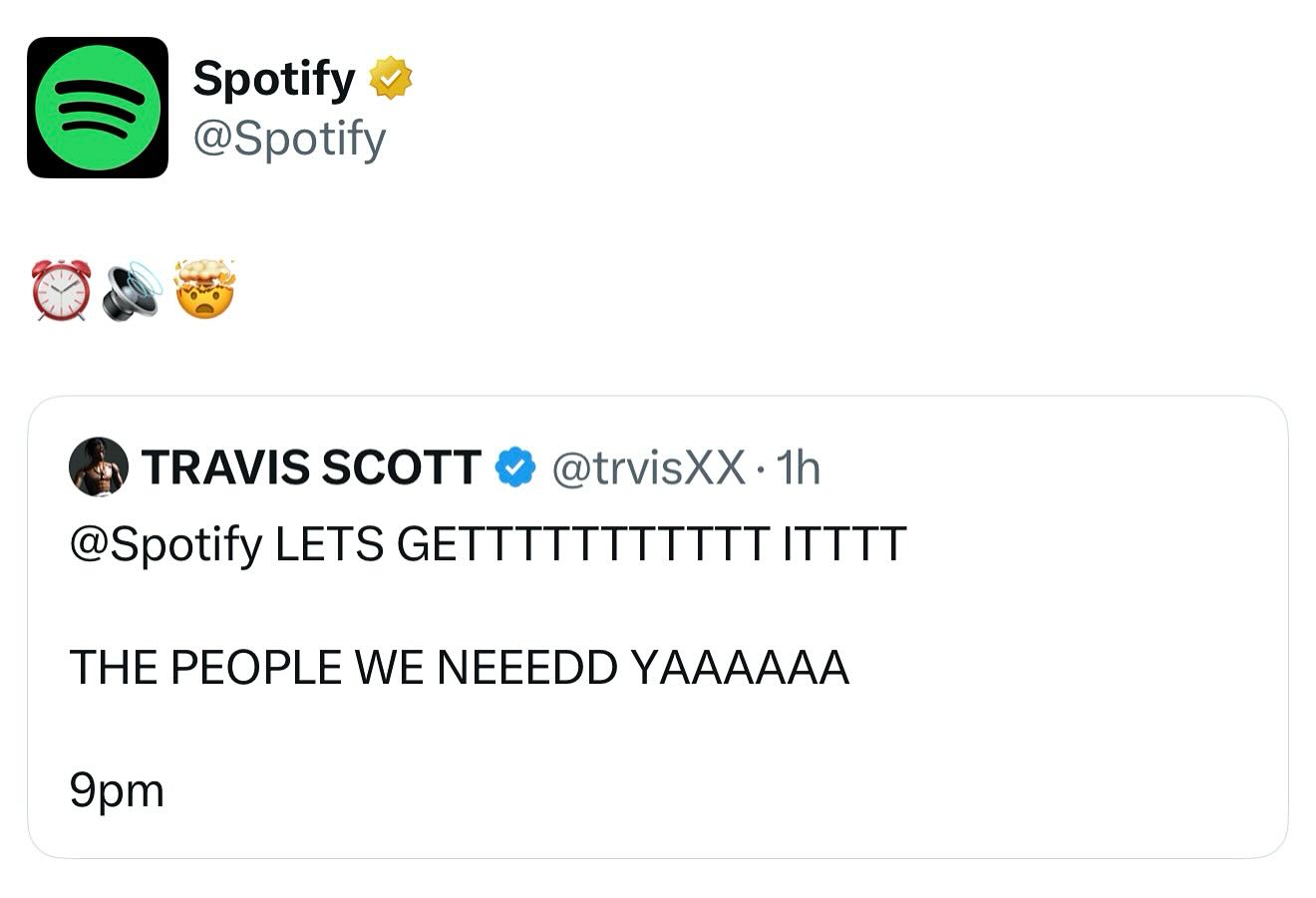Click the 1h timestamp on quoted tweet
Viewport: 1316px width, 898px height.
(798, 467)
